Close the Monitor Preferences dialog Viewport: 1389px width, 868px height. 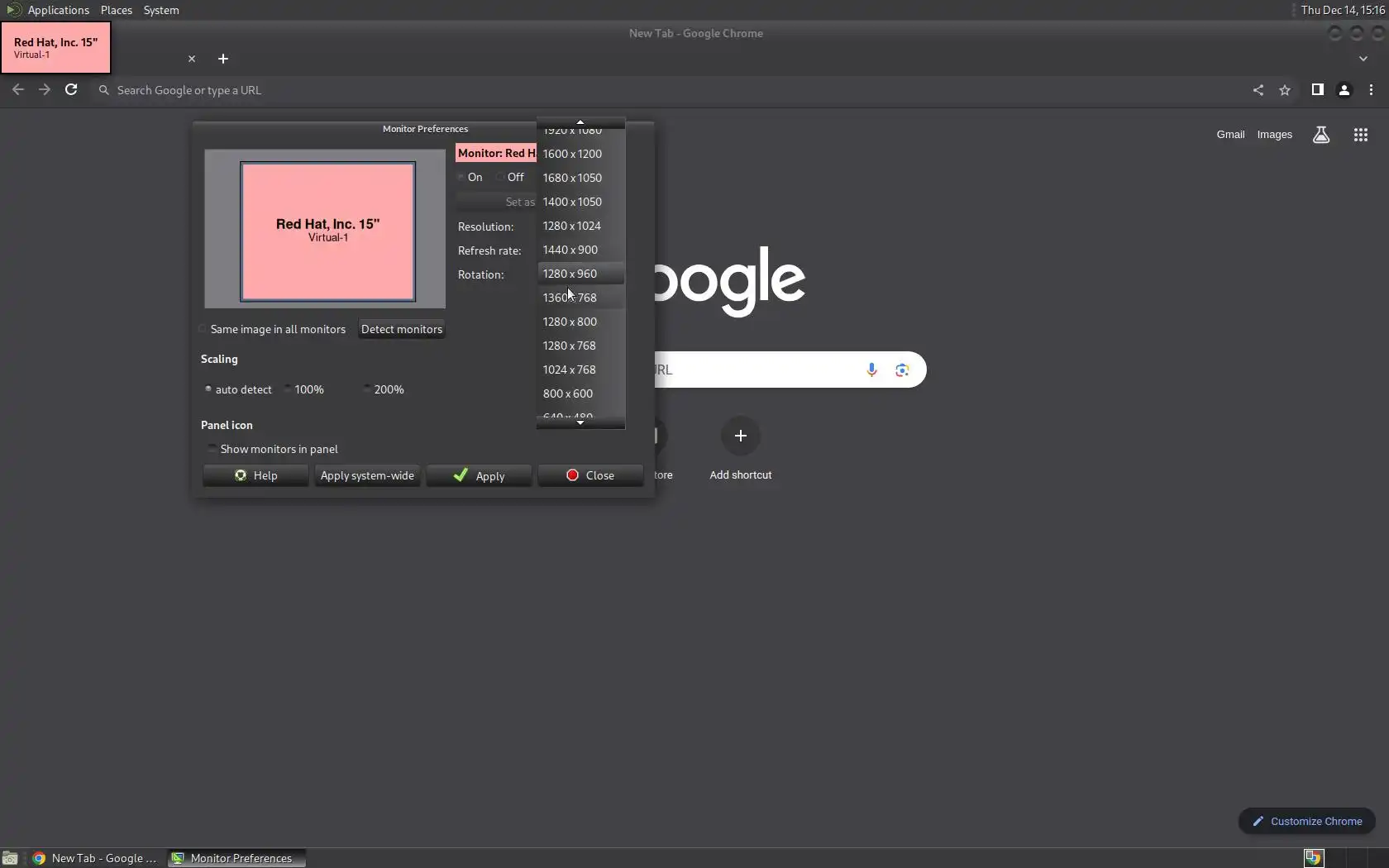click(590, 475)
